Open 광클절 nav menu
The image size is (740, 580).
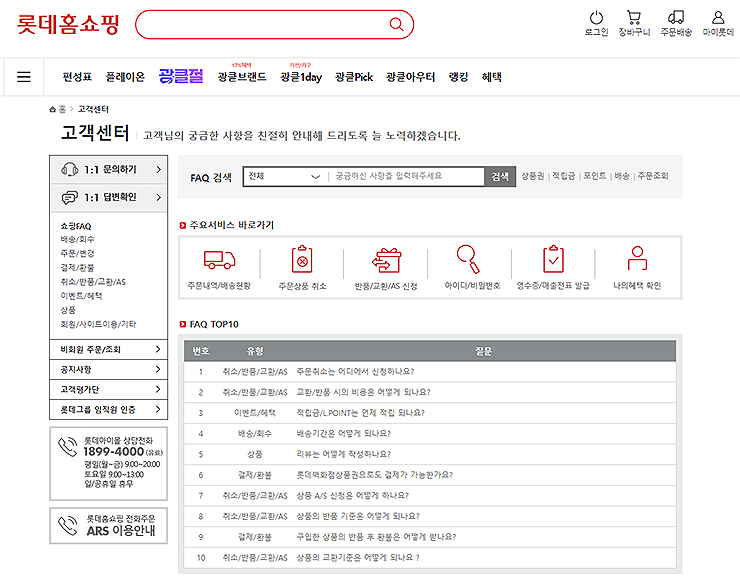tap(181, 76)
